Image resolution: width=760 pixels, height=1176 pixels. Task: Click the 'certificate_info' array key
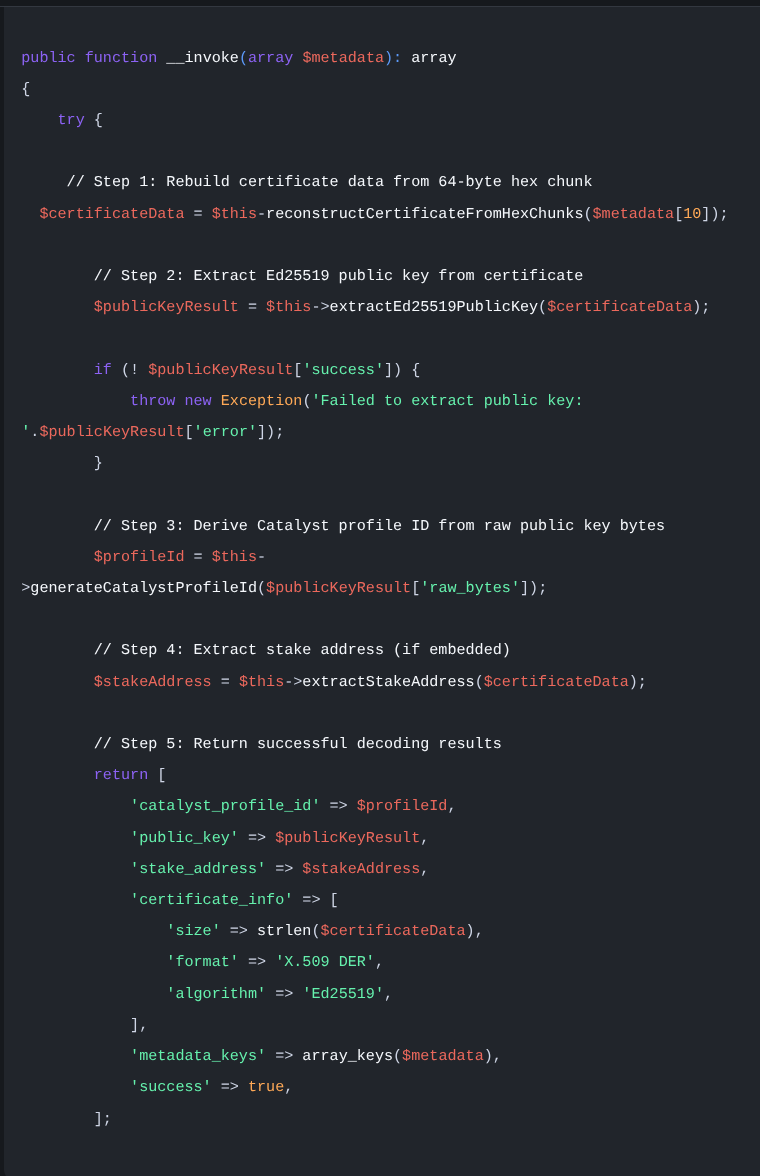211,900
